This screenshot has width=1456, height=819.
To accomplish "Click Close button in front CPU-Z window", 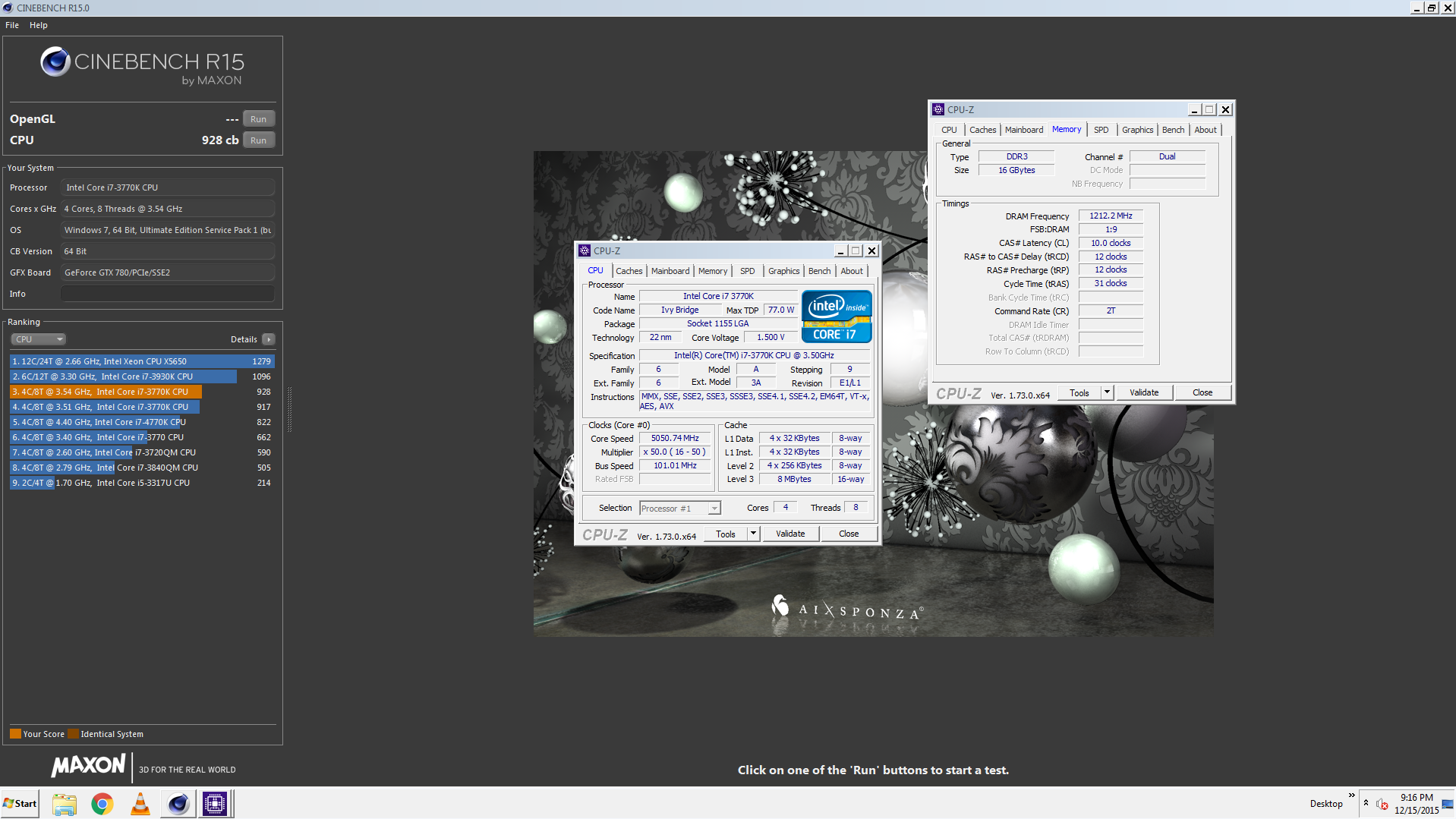I will click(x=849, y=534).
